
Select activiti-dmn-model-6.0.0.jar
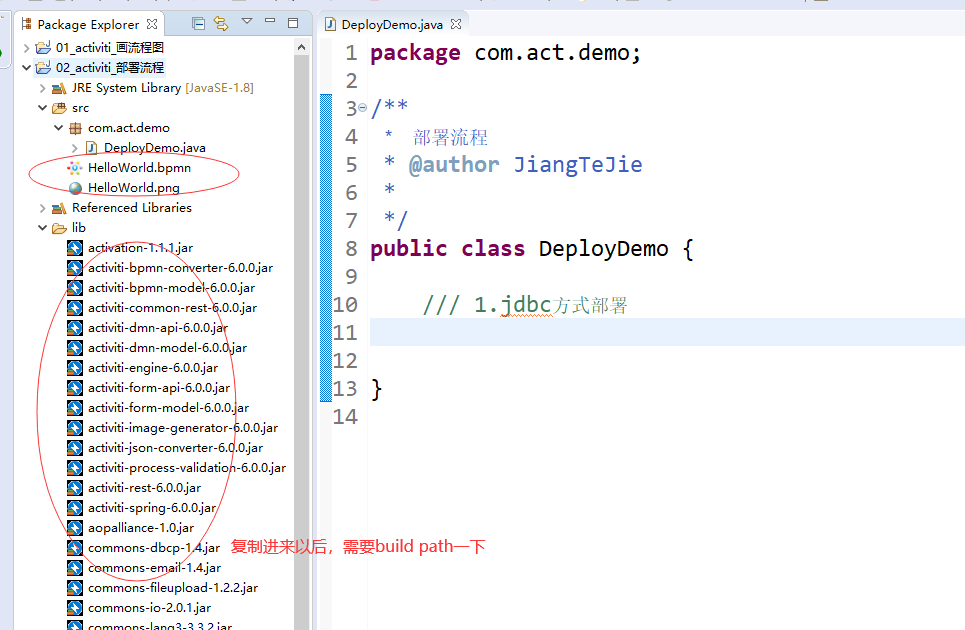click(x=167, y=348)
